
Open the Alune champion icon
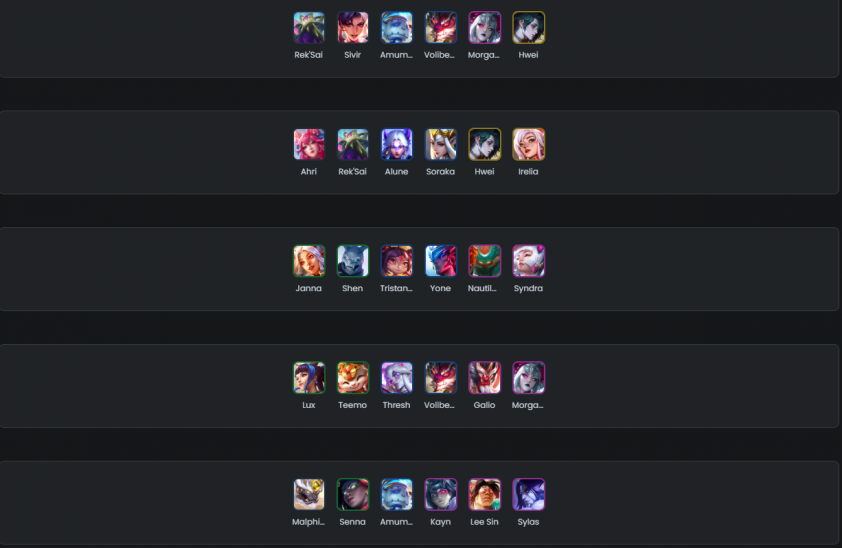397,144
